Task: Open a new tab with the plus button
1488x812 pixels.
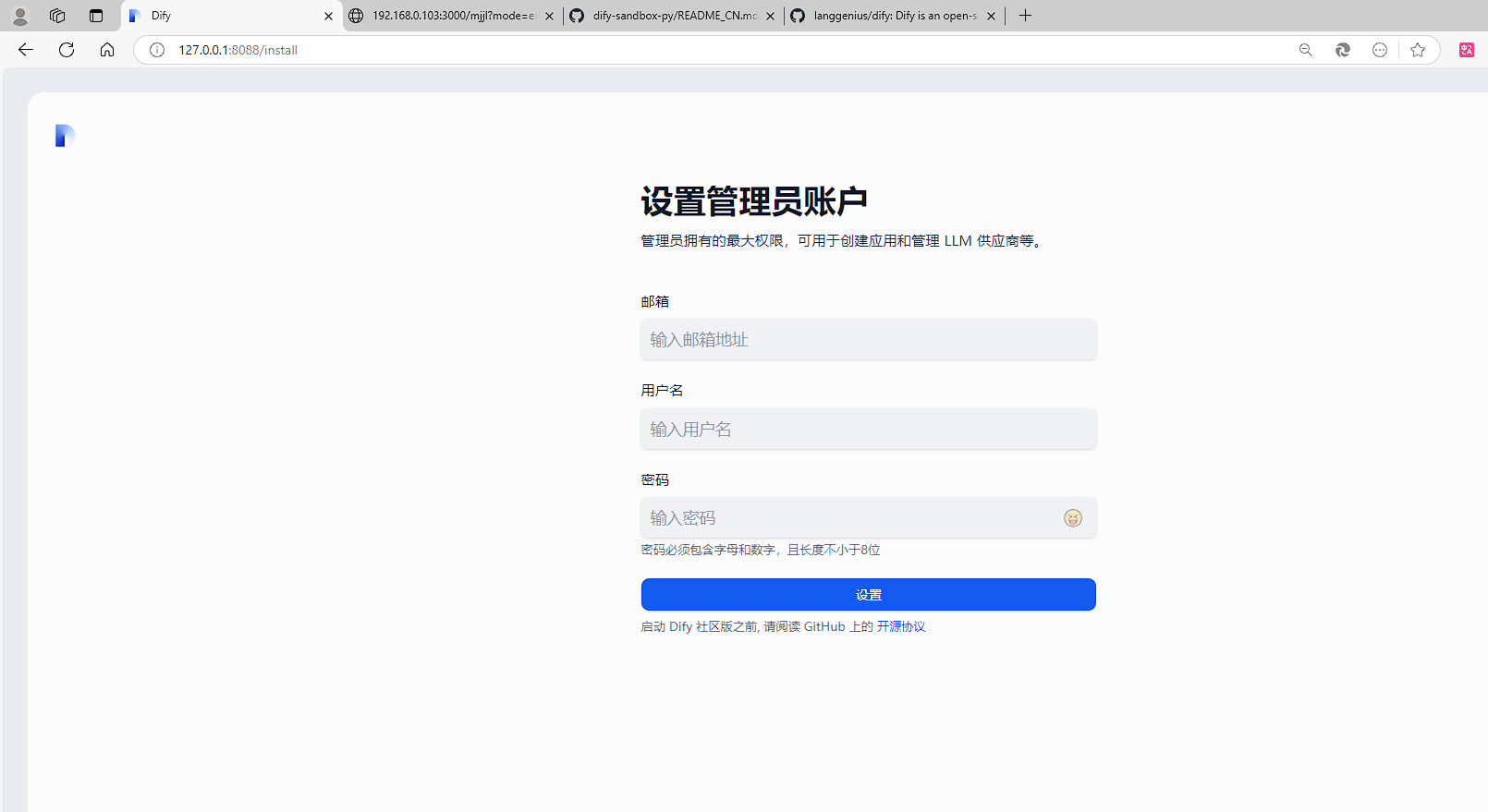Action: tap(1025, 16)
